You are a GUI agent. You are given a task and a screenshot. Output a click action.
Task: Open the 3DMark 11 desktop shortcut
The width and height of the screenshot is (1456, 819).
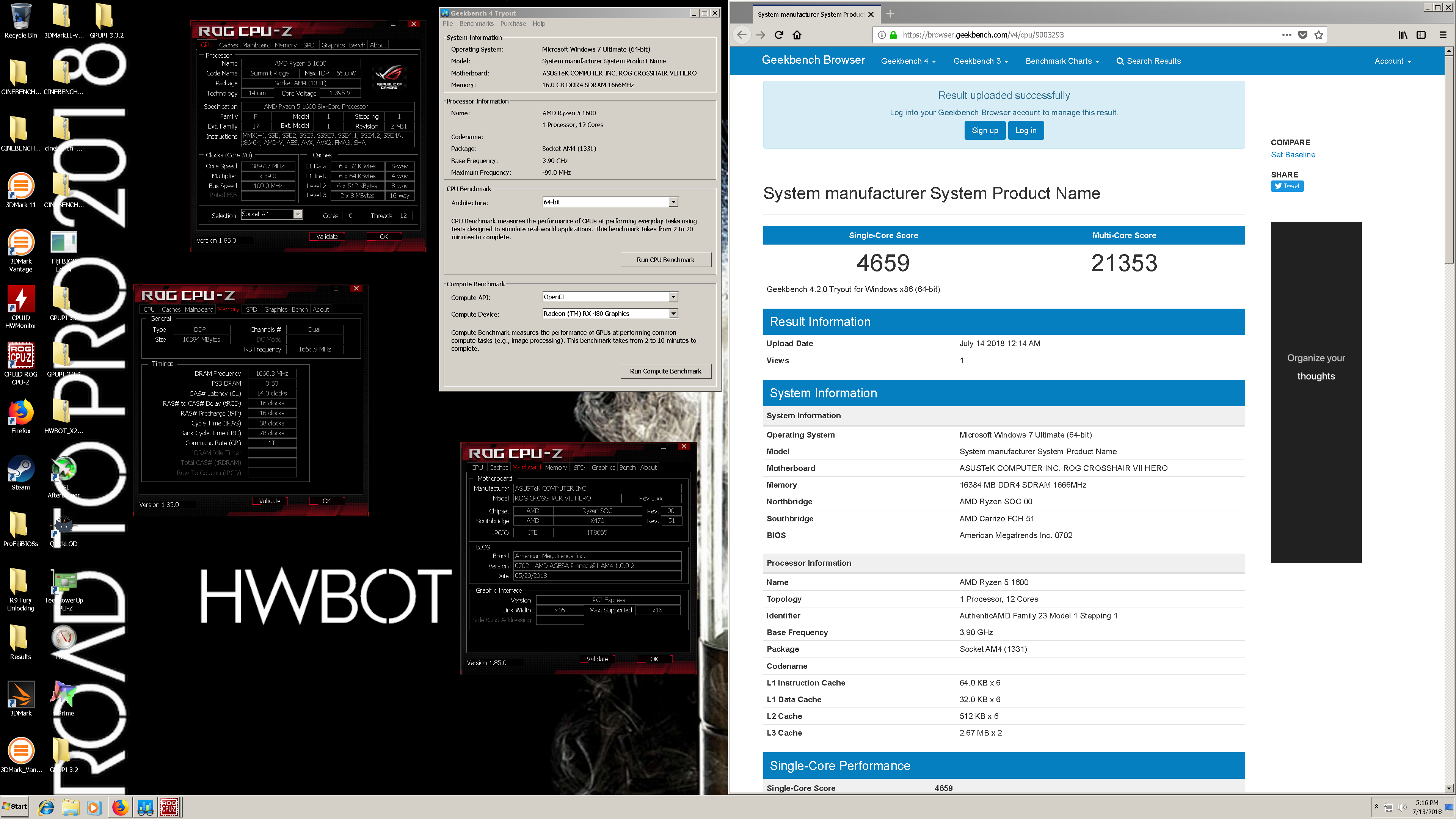coord(21,190)
